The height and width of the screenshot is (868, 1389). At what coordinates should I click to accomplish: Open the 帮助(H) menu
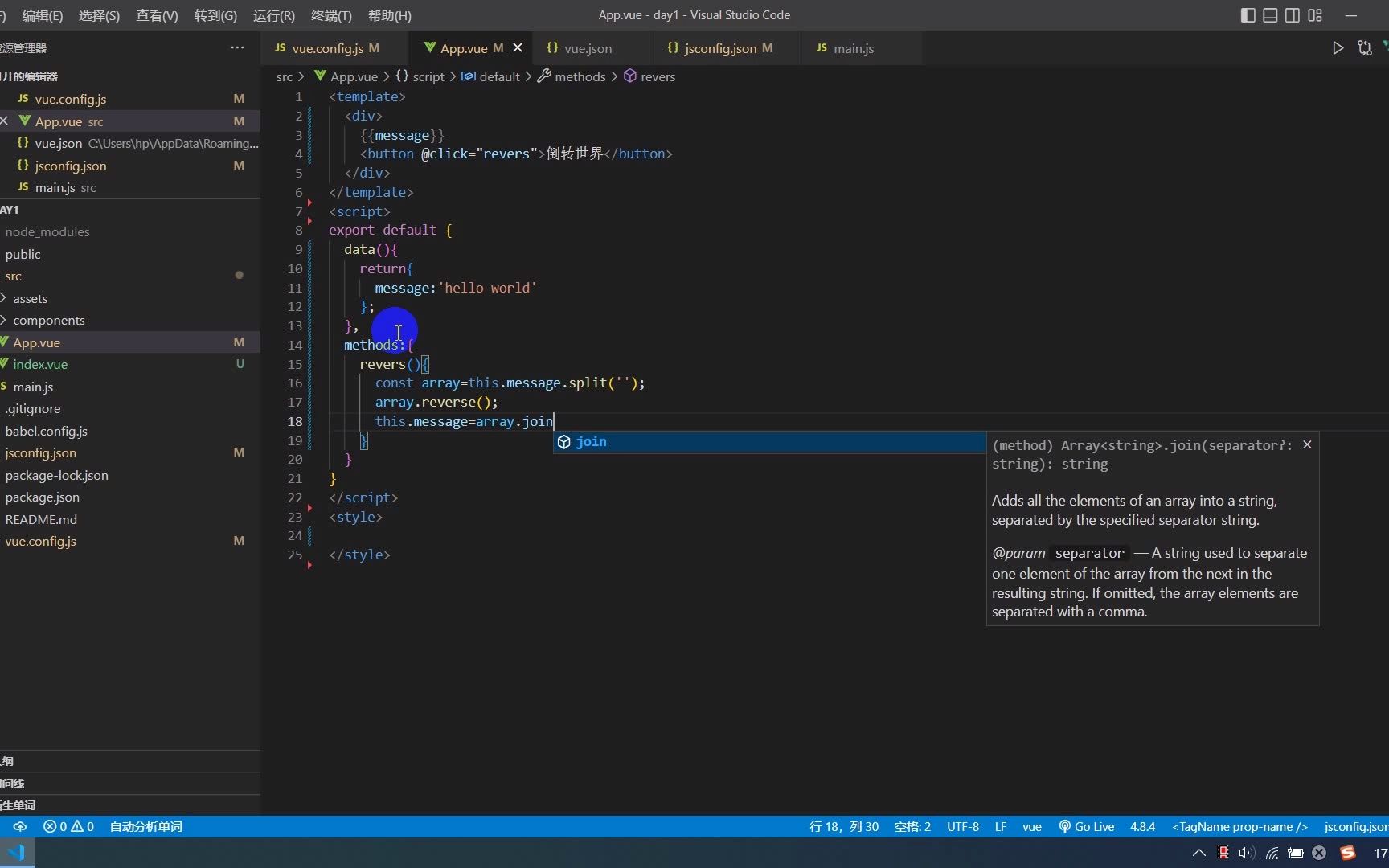tap(389, 15)
